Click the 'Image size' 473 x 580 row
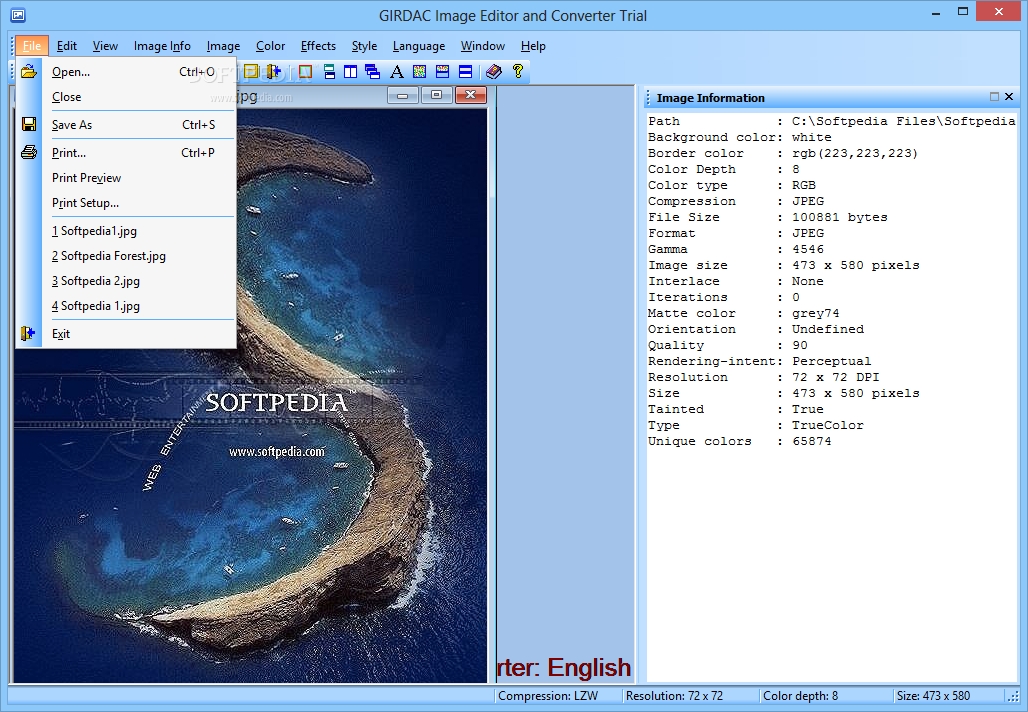 [783, 265]
